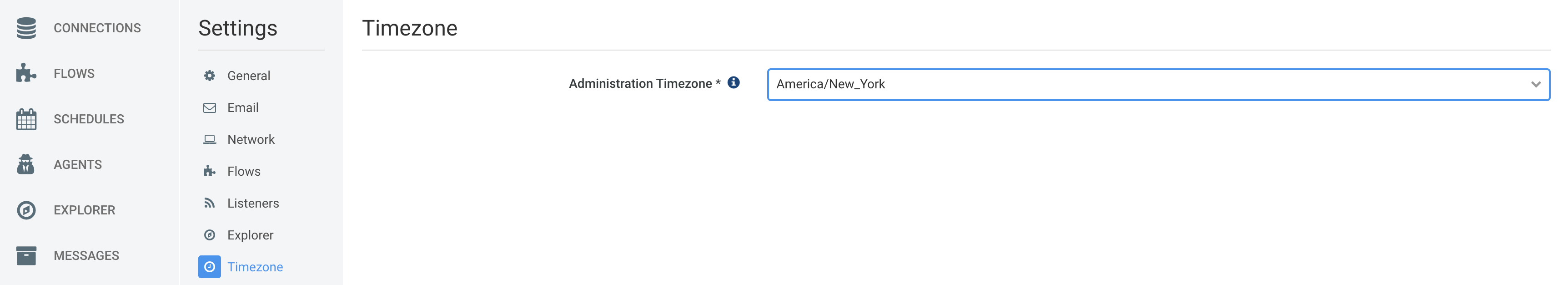Click the General gear icon in Settings
1568x285 pixels.
[x=209, y=76]
